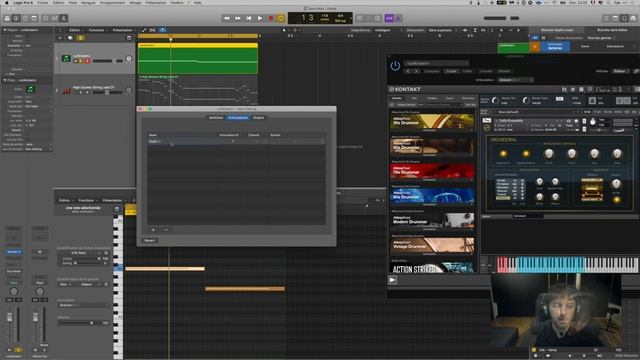This screenshot has width=640, height=360.
Task: Open the Library button in the control bar
Action: [x=7, y=18]
